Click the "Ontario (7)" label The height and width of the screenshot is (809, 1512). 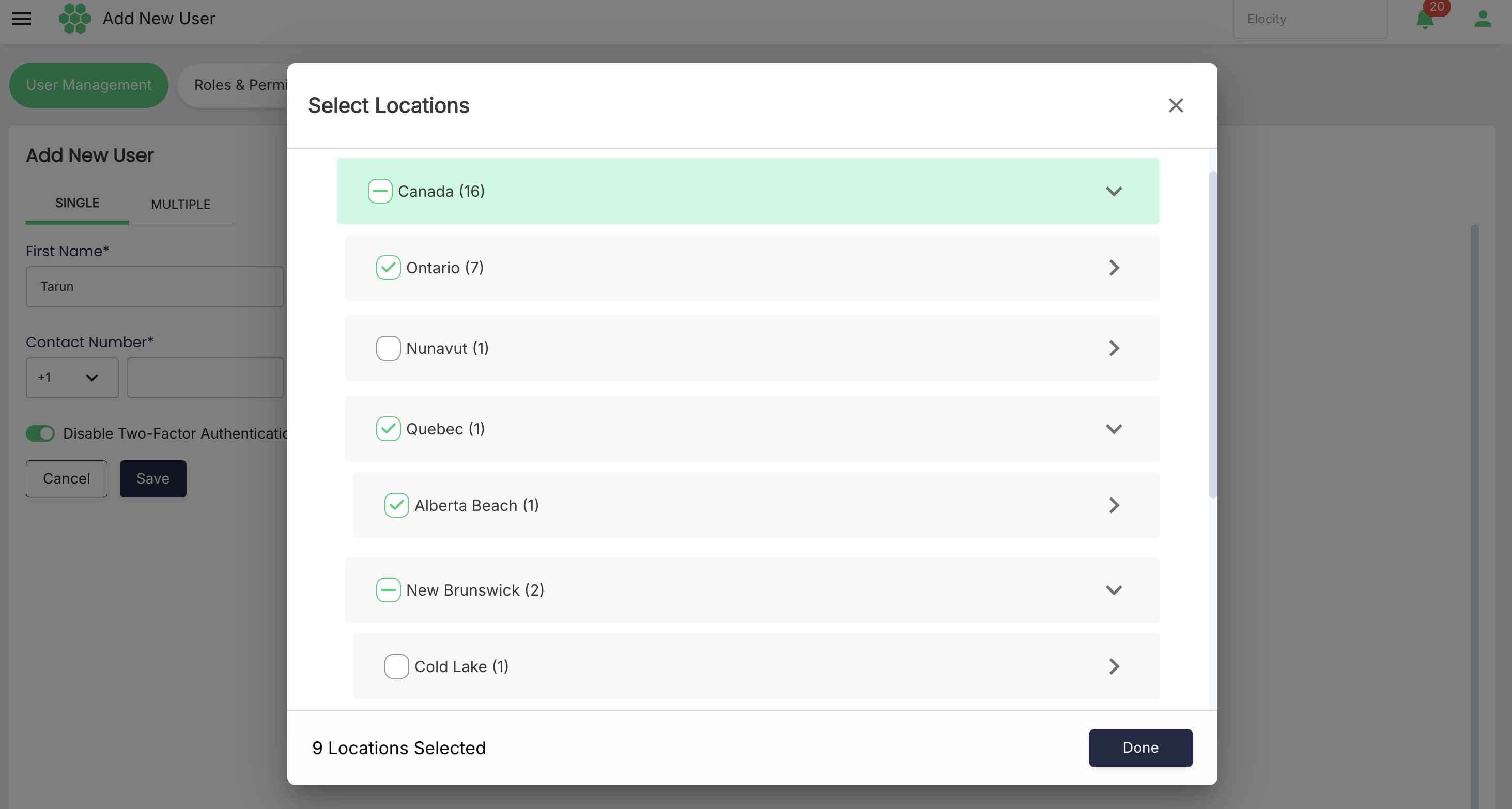point(445,268)
